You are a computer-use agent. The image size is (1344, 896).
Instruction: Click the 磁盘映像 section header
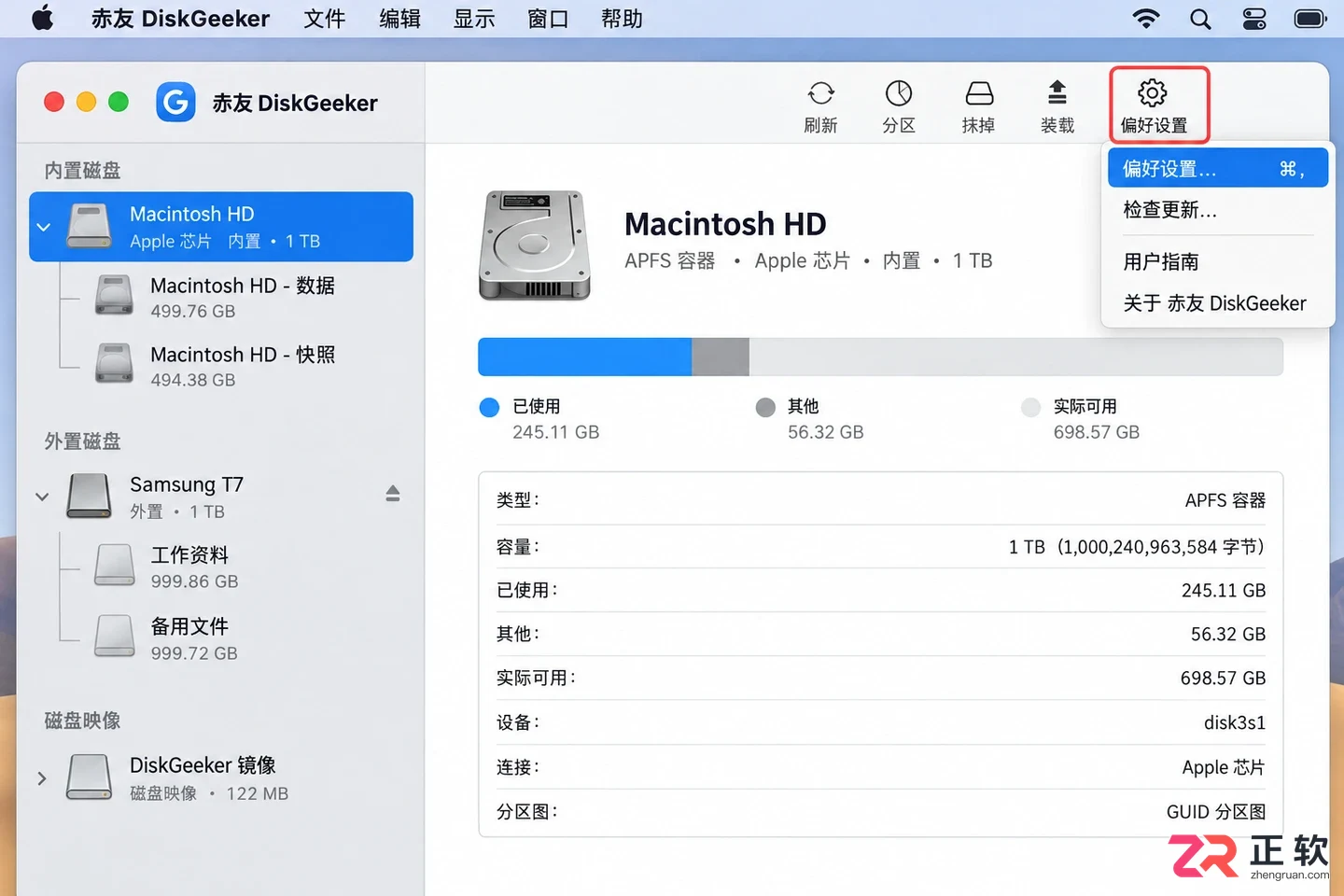83,721
